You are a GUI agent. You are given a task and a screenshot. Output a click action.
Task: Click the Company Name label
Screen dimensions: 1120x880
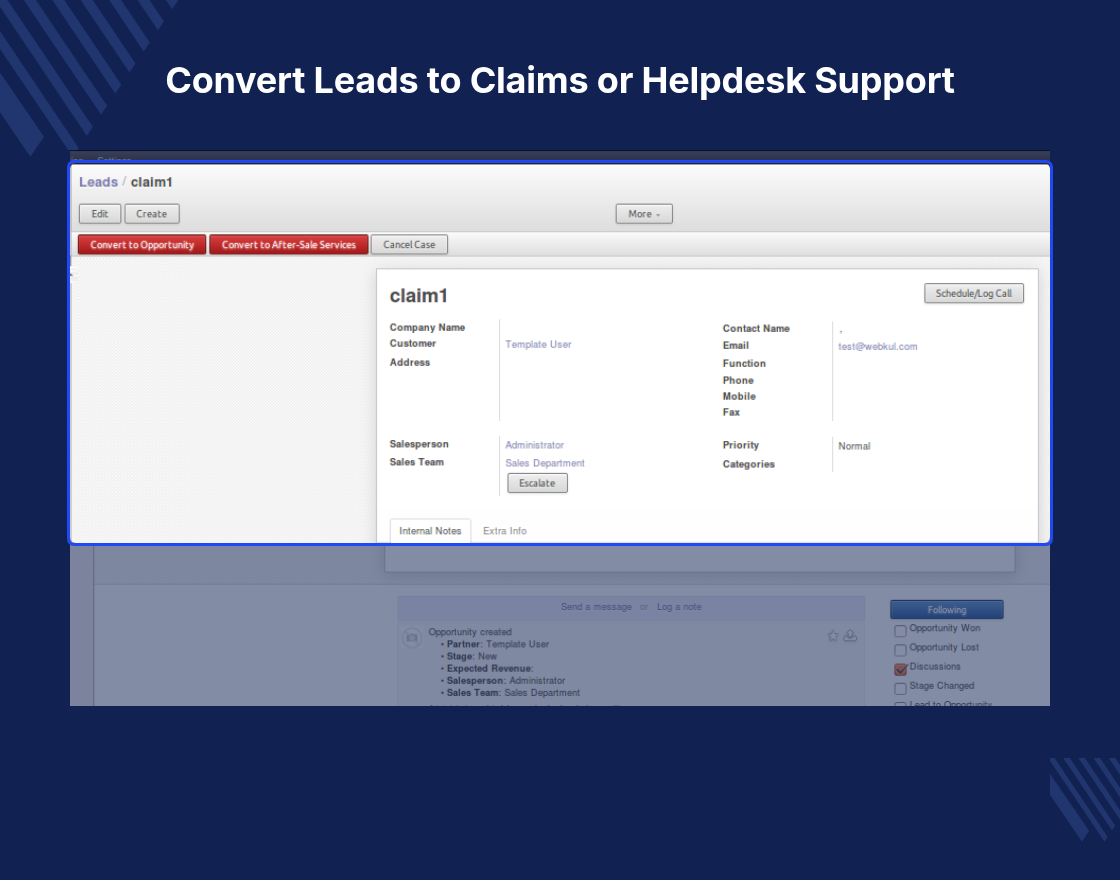coord(427,327)
